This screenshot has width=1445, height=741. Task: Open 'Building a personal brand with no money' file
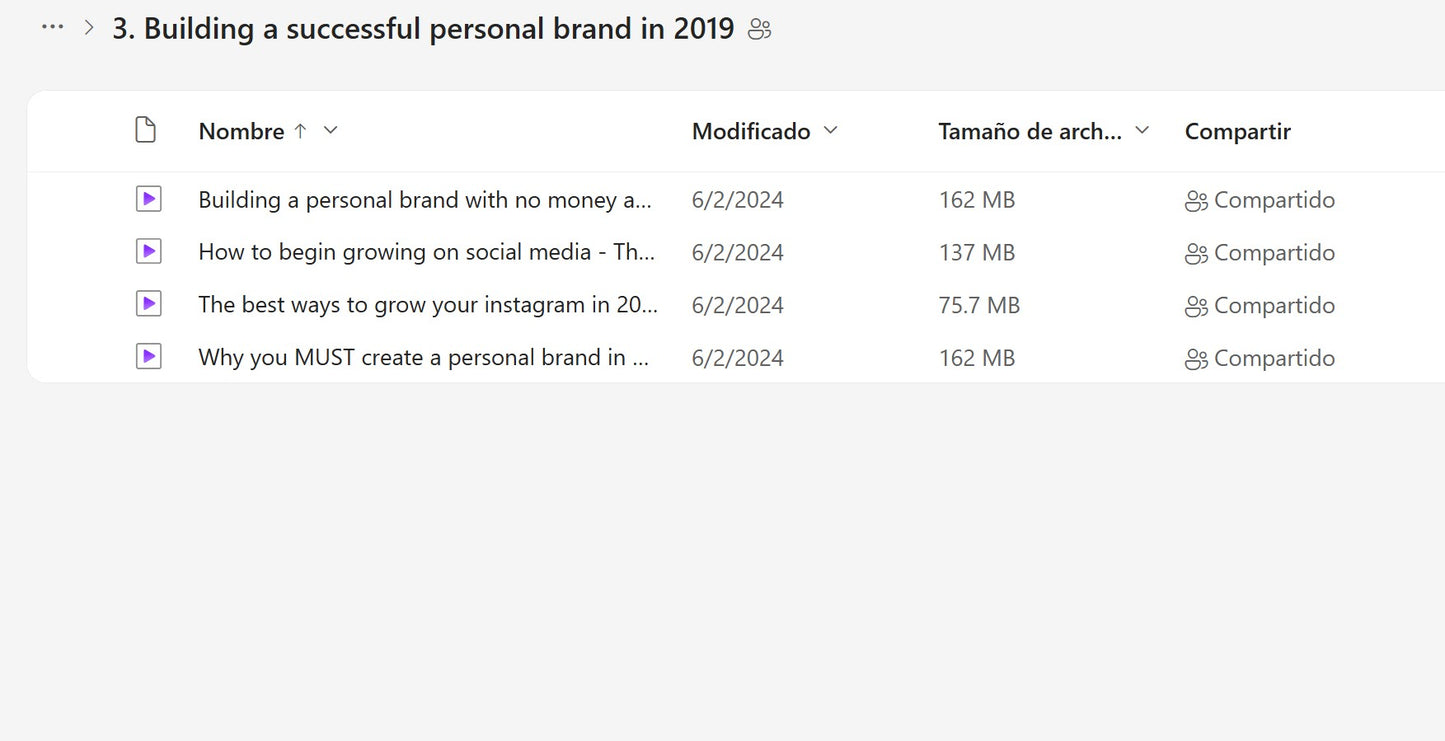(424, 200)
